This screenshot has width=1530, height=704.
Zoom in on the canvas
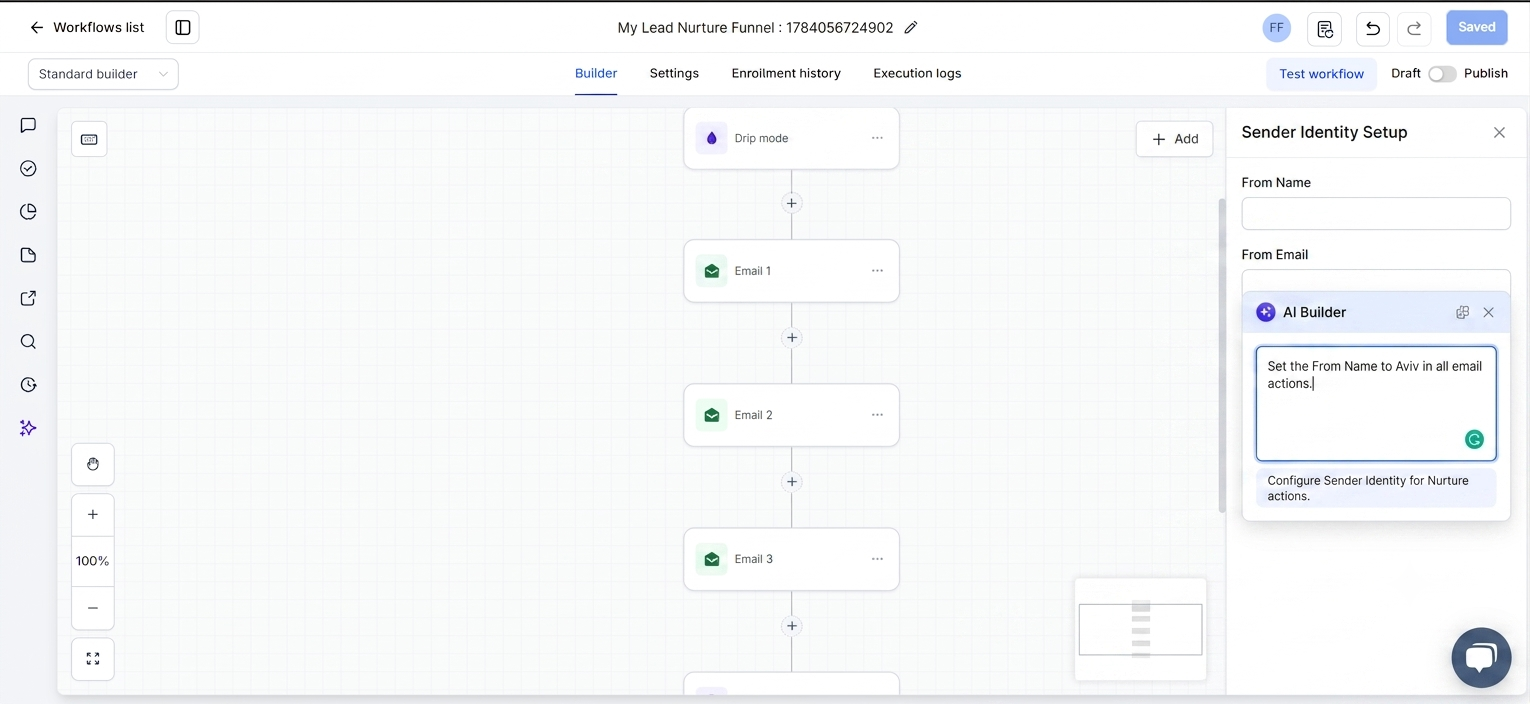93,515
